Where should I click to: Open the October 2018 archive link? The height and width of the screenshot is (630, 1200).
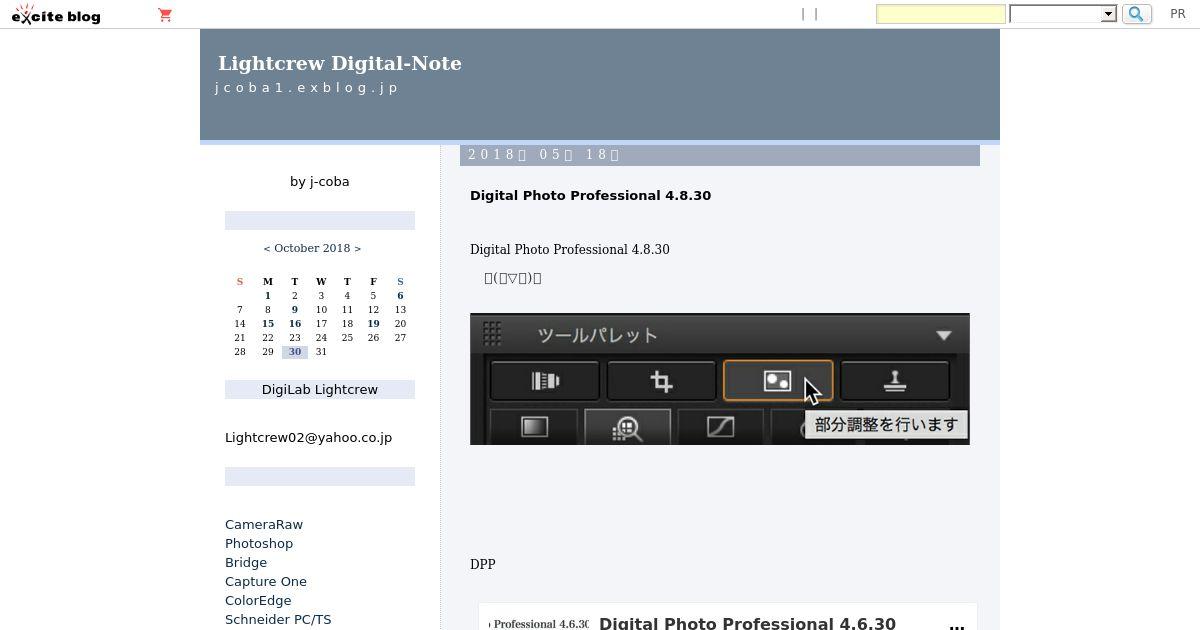(312, 248)
